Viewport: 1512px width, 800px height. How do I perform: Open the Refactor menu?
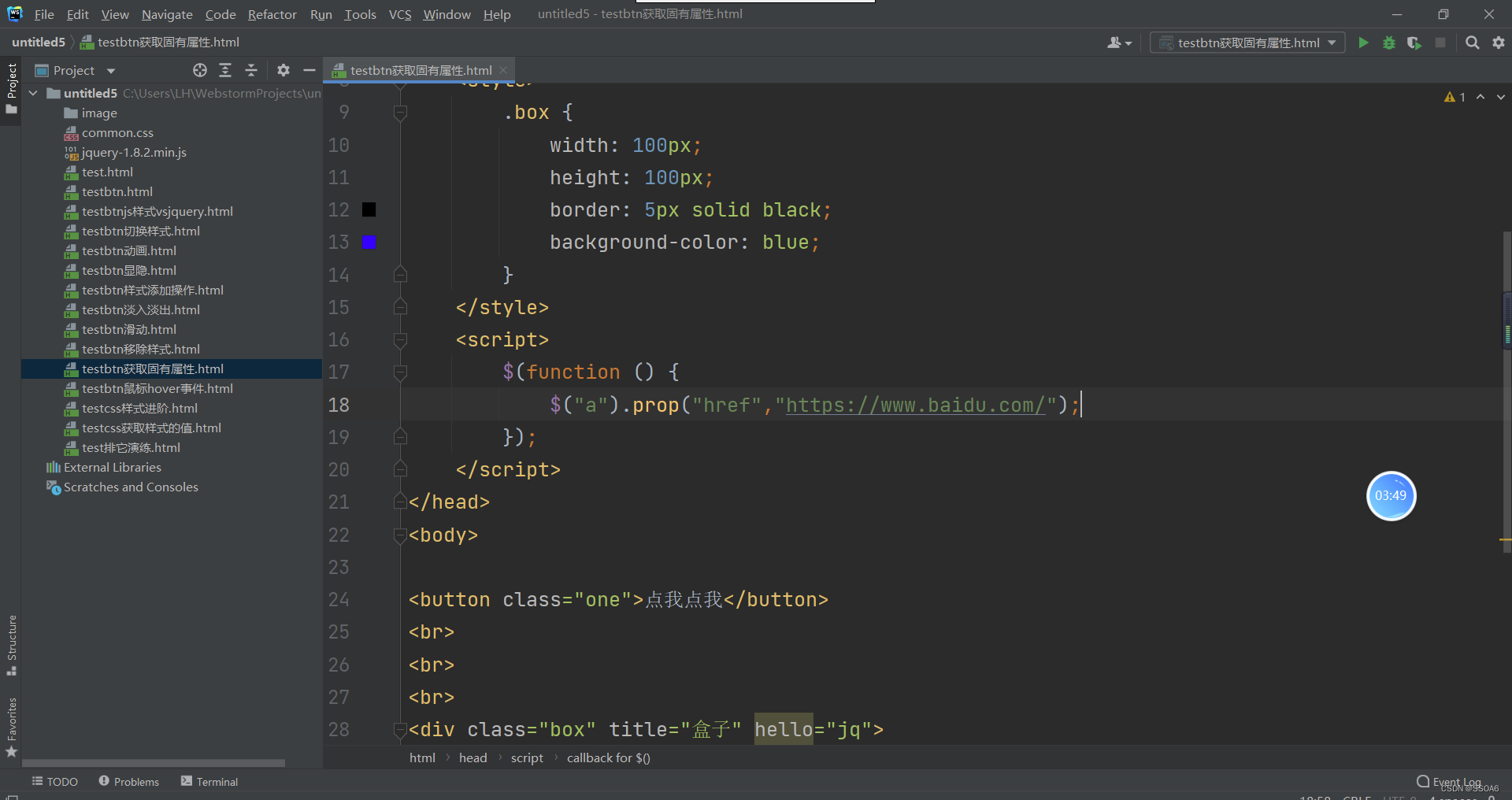click(272, 14)
